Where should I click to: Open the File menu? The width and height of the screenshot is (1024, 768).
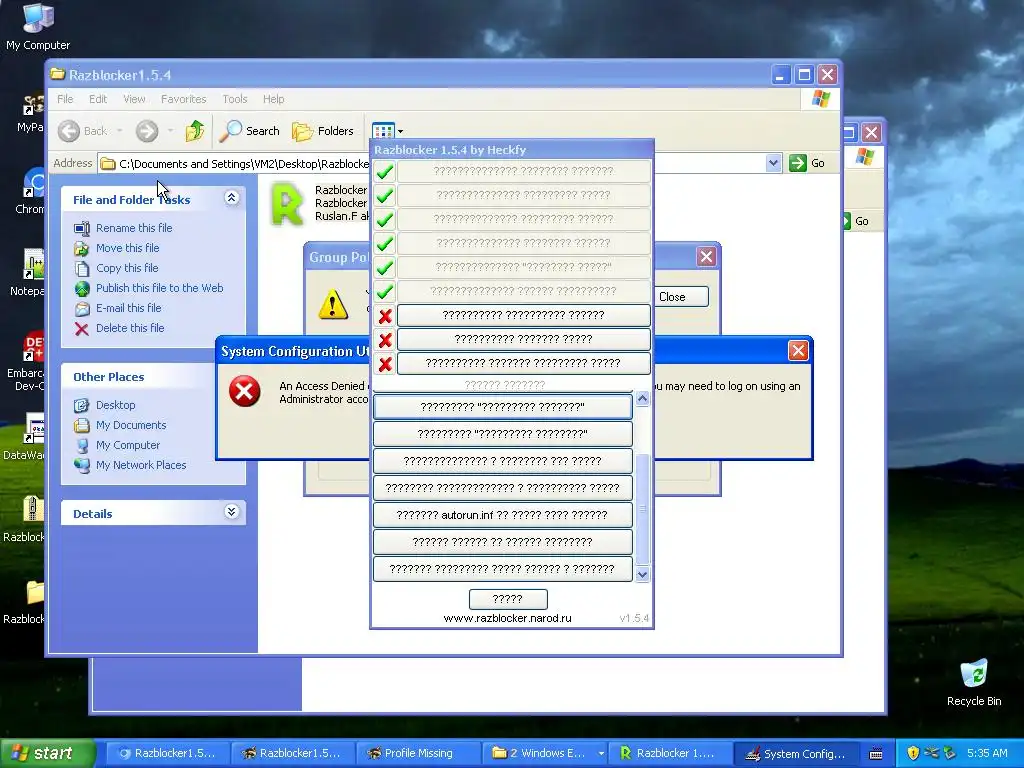click(x=65, y=99)
